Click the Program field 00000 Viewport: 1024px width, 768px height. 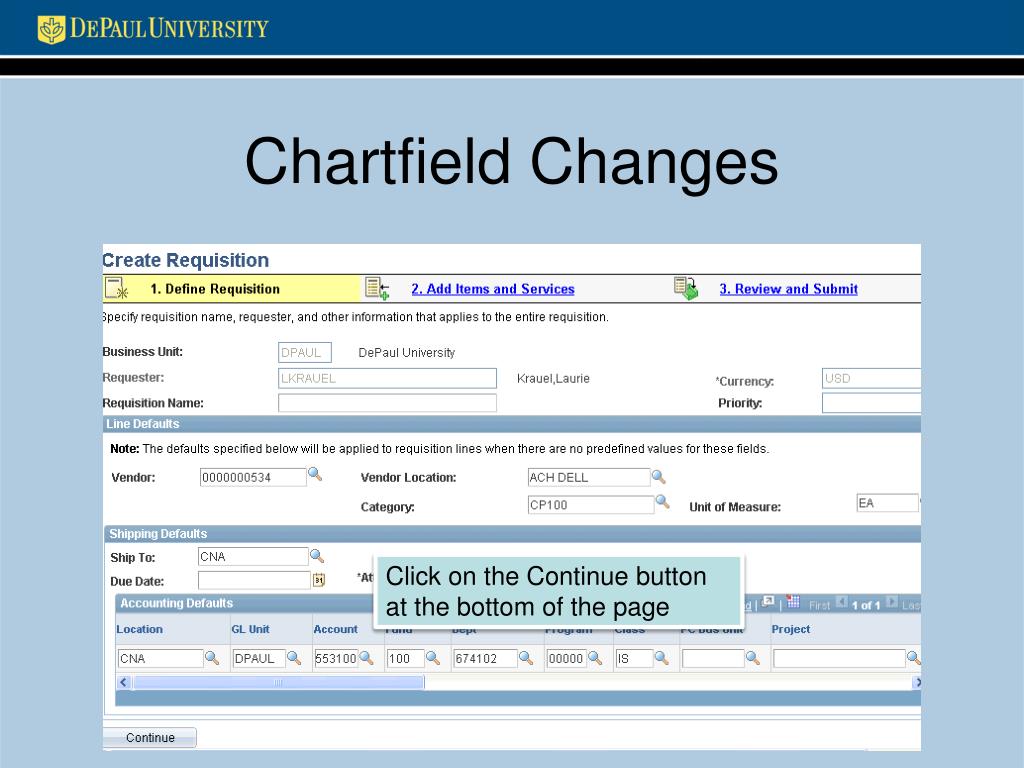point(566,658)
